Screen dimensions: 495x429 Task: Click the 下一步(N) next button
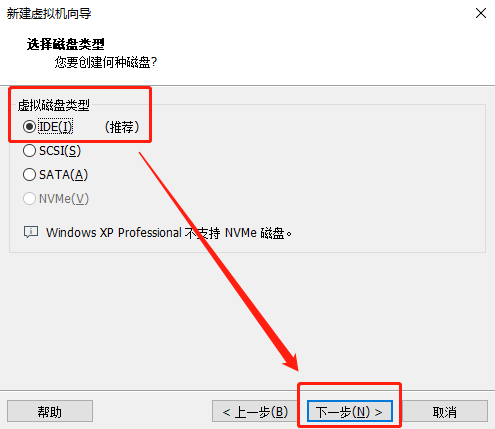coord(349,412)
